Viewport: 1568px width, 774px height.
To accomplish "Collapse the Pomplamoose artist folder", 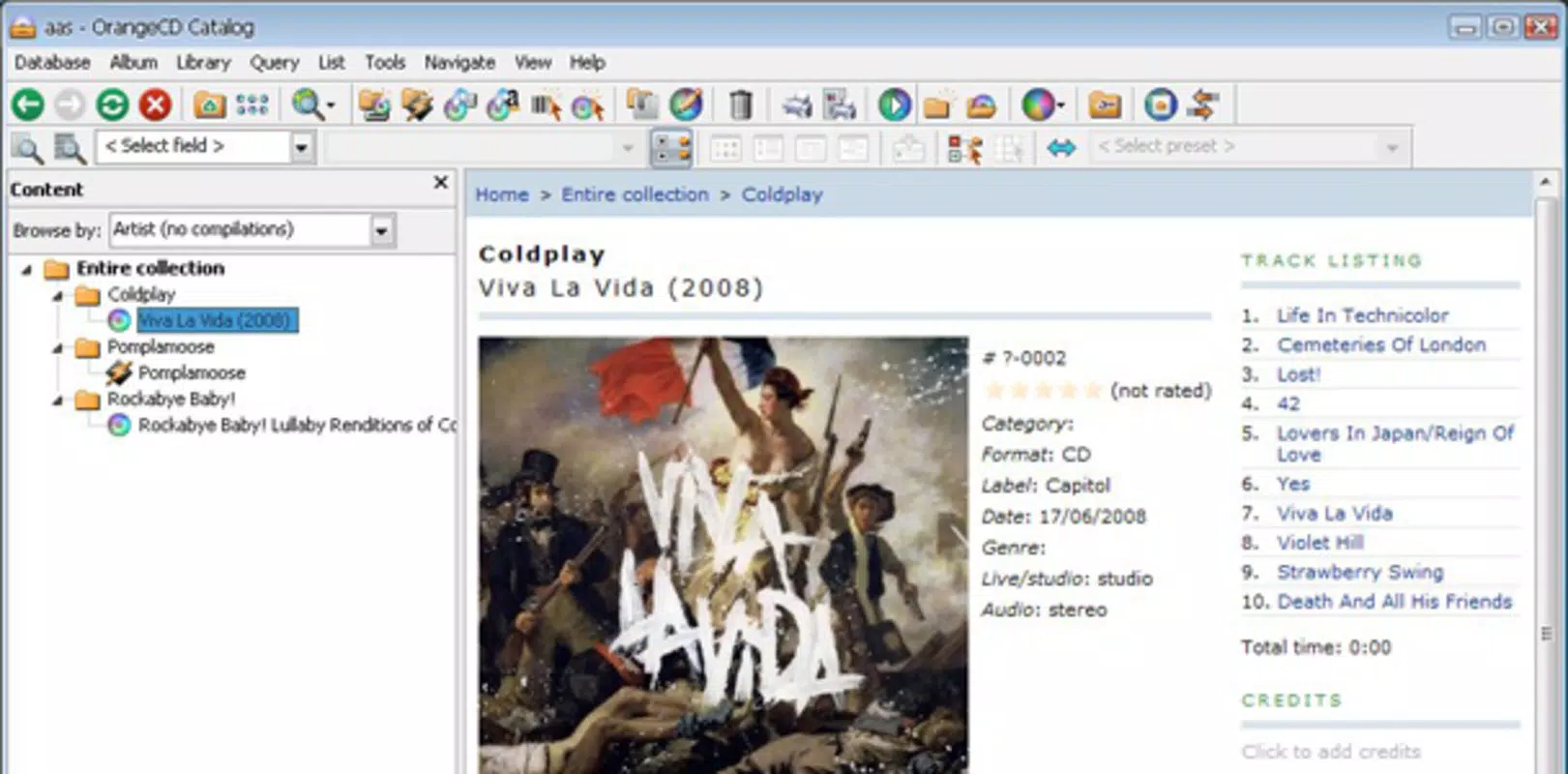I will click(58, 347).
